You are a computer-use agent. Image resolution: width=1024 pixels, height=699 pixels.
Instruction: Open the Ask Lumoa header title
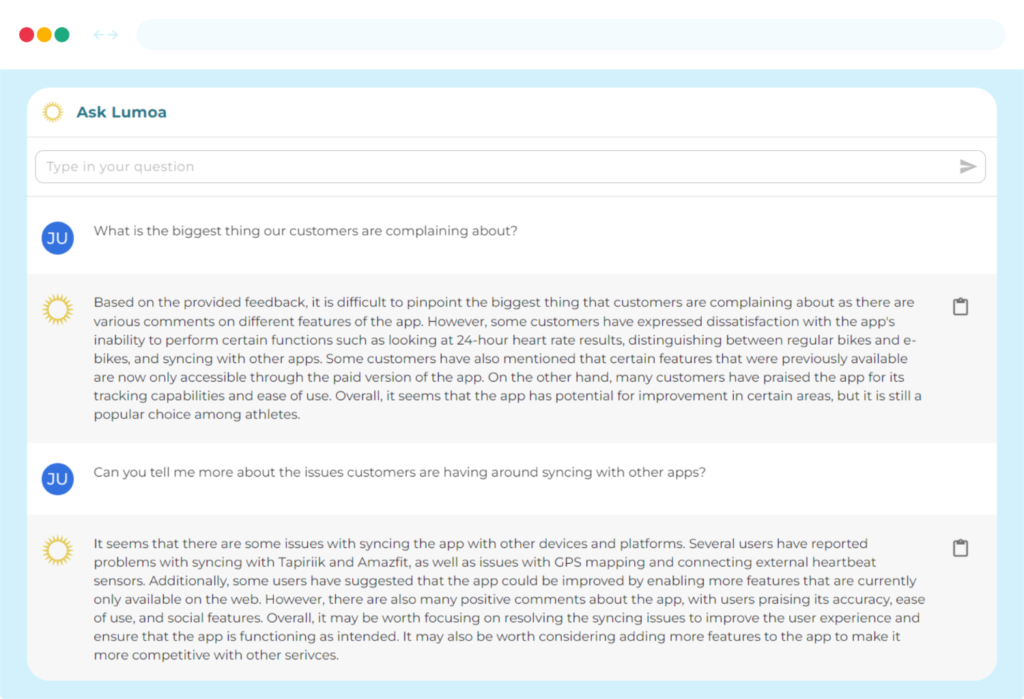pos(120,112)
